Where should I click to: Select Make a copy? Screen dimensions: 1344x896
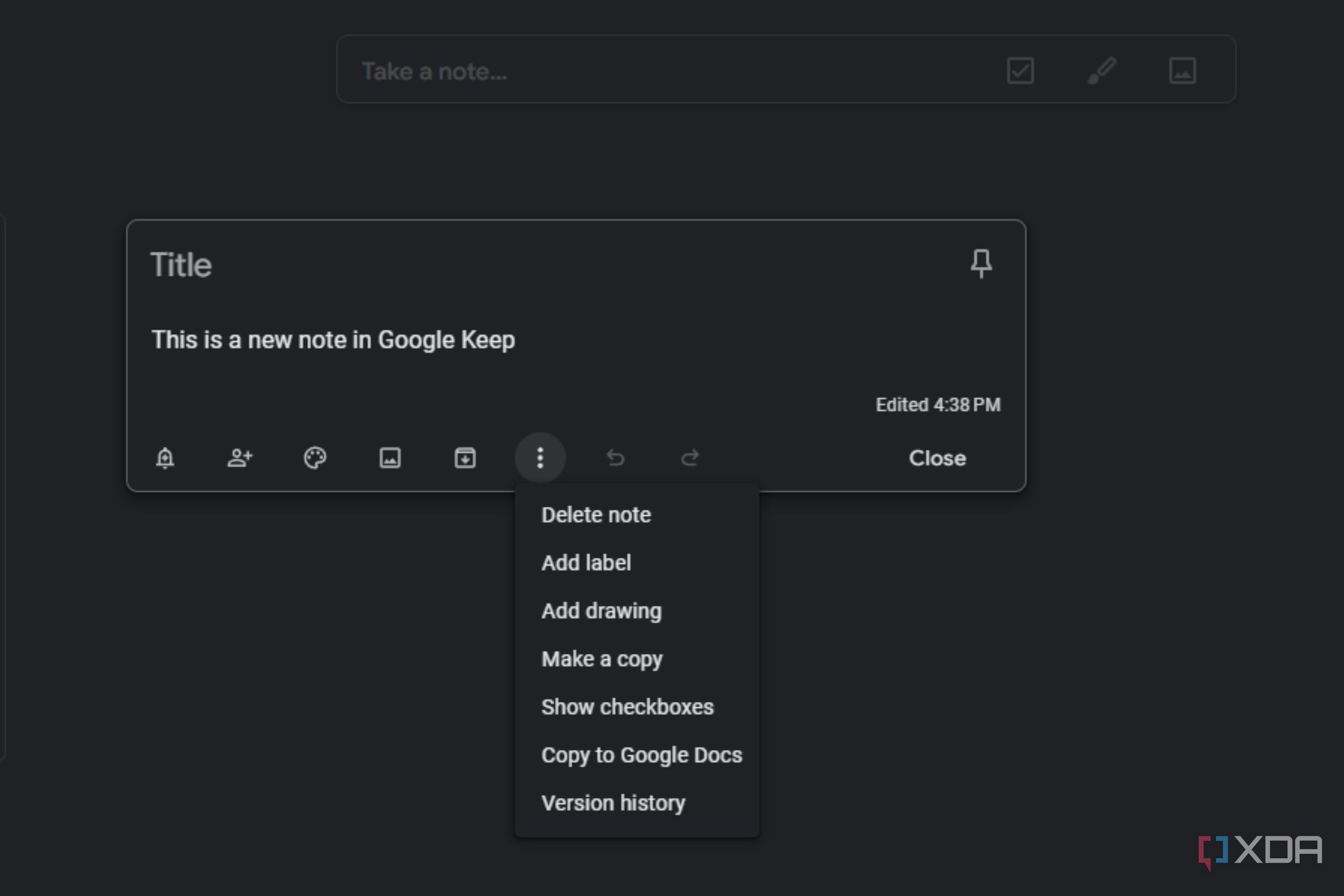(602, 659)
